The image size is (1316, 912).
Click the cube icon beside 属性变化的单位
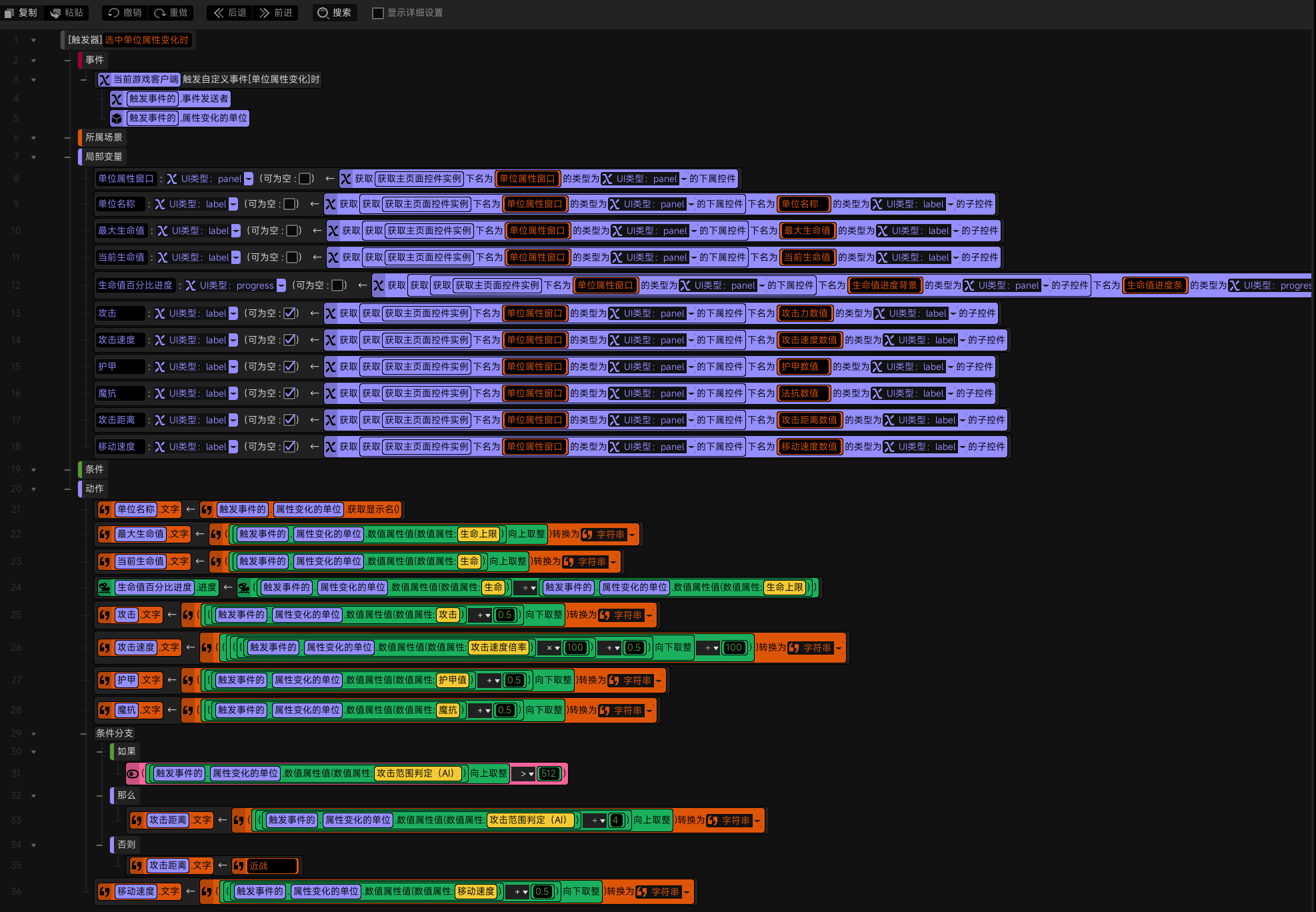[117, 118]
